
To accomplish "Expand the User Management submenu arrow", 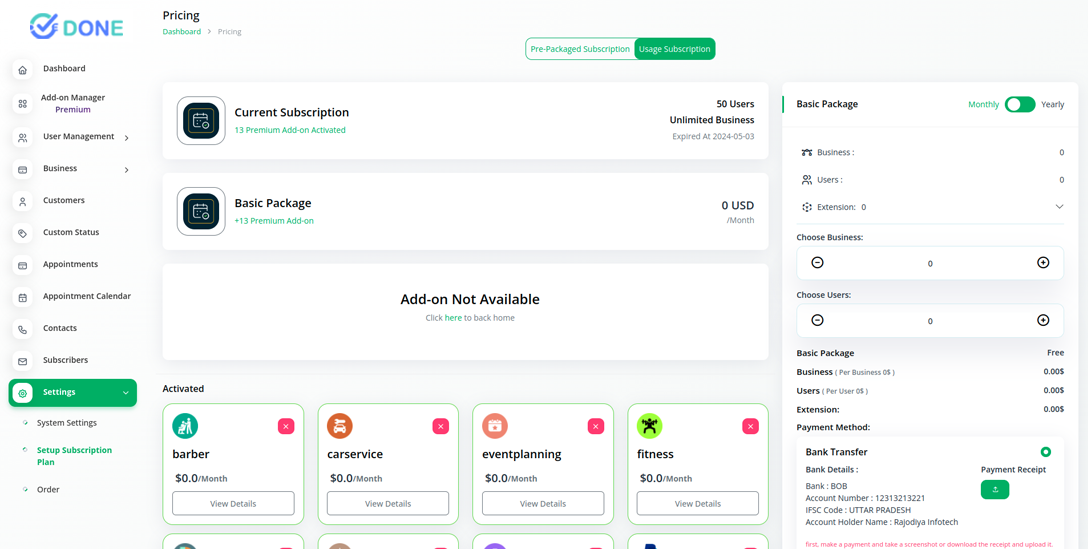I will coord(126,138).
